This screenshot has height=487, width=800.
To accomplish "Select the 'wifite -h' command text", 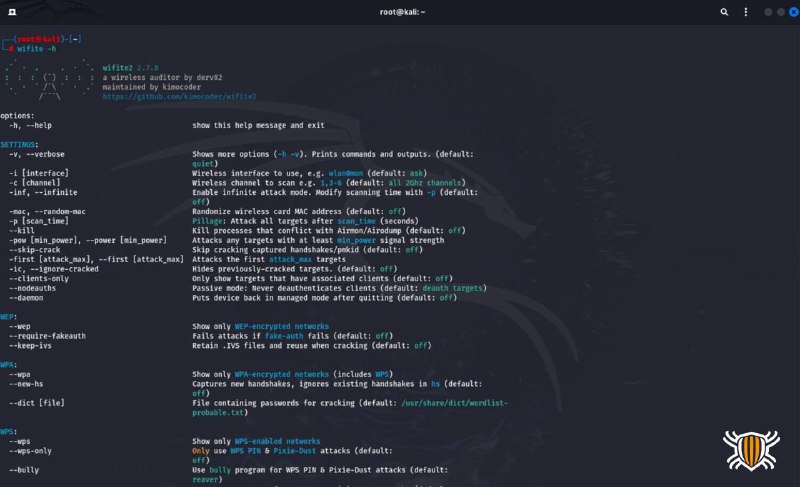I will 37,49.
